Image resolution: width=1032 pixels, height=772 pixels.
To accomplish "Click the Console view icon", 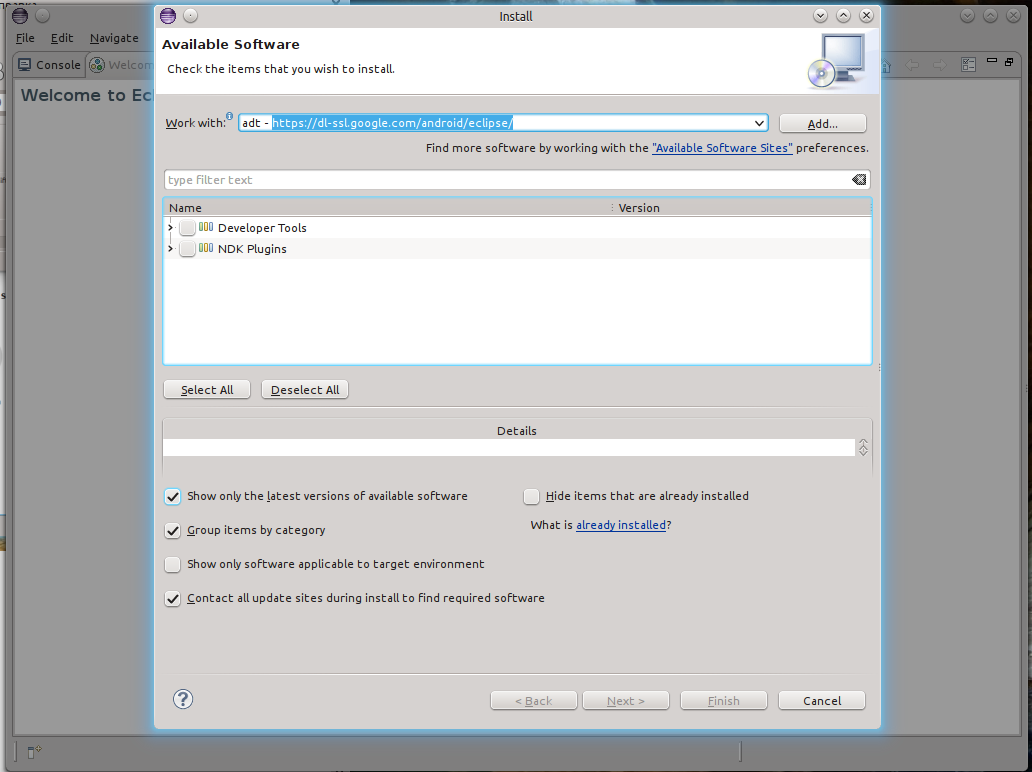I will pos(25,65).
